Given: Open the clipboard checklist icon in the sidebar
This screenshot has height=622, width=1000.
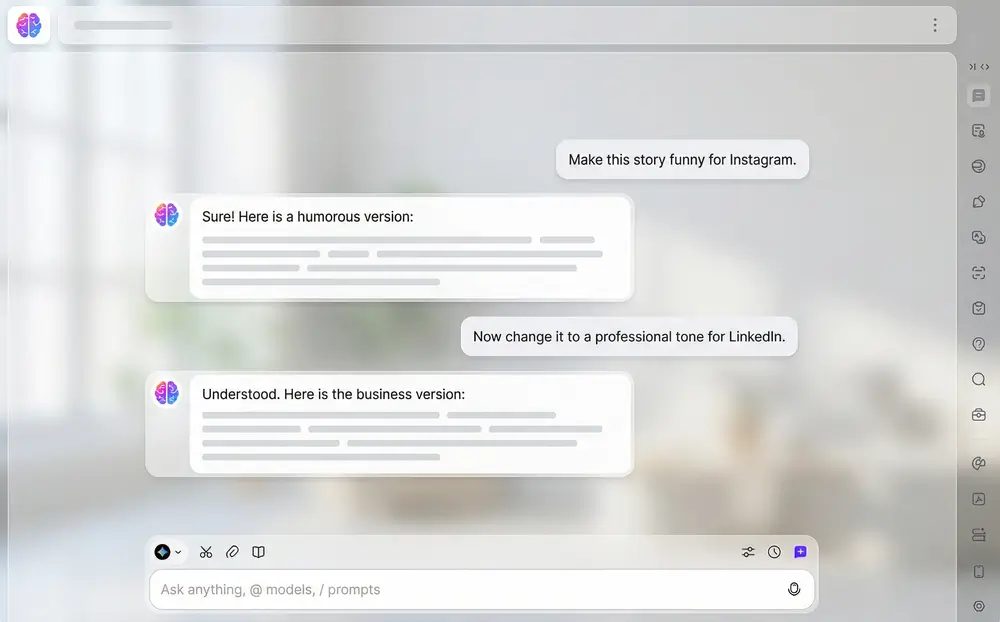Looking at the screenshot, I should point(978,308).
